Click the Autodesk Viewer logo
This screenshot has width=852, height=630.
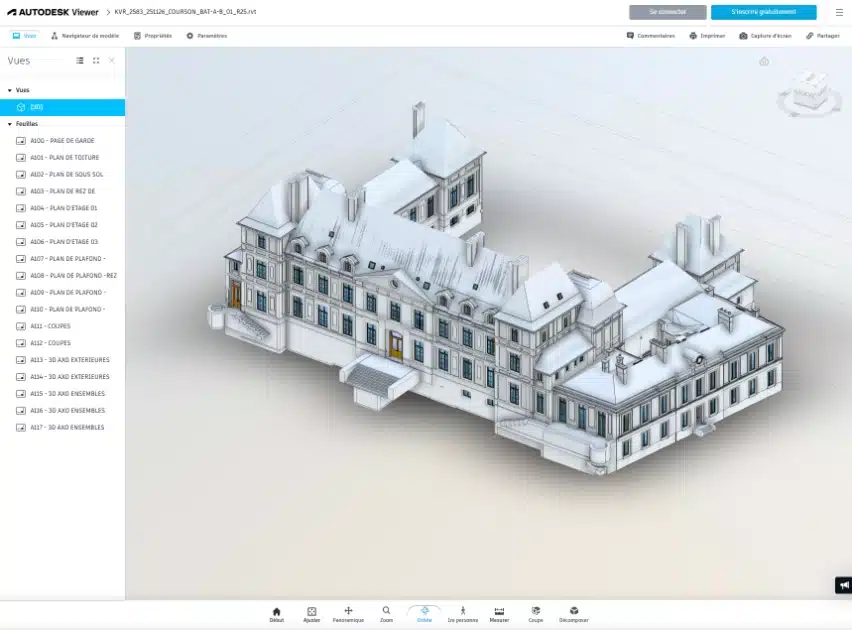point(53,12)
